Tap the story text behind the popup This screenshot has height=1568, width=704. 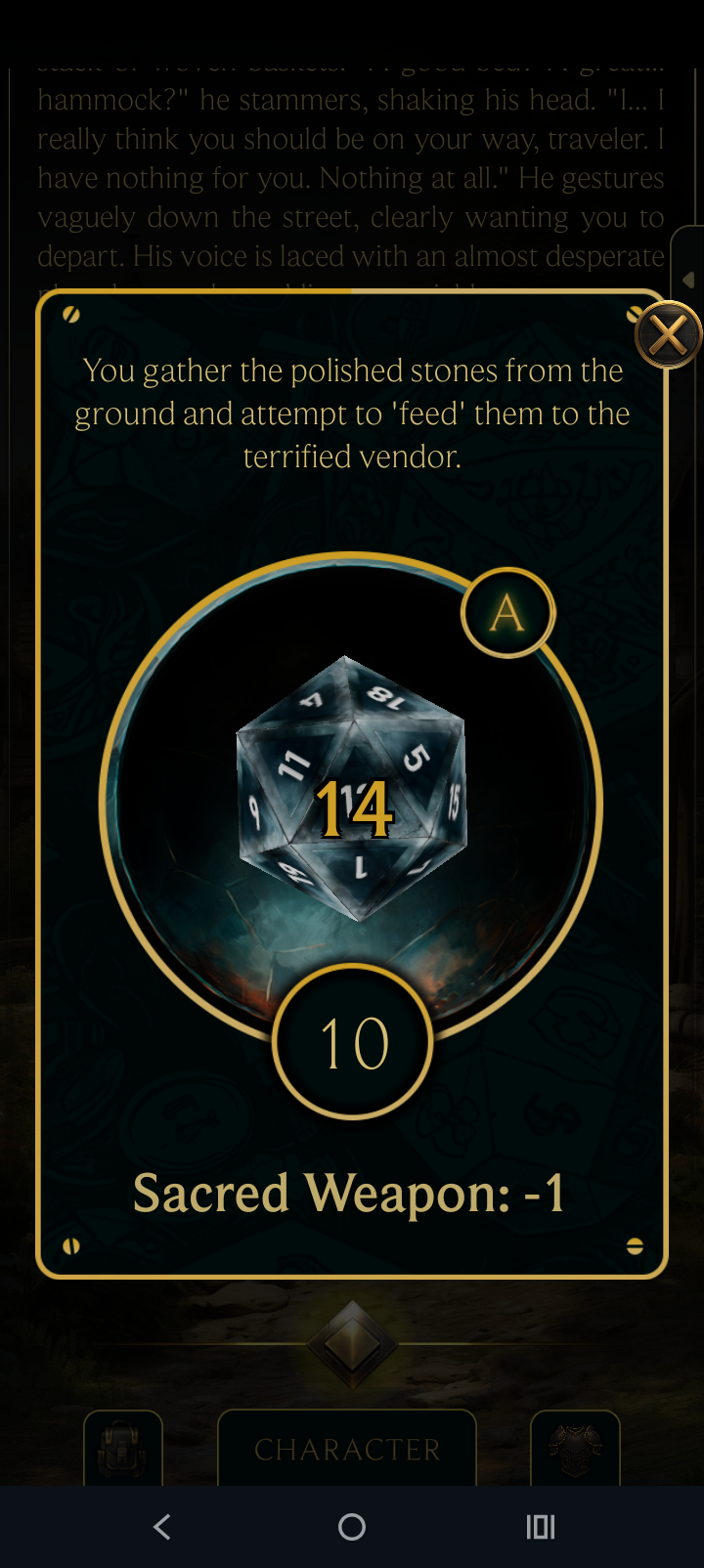pos(351,178)
